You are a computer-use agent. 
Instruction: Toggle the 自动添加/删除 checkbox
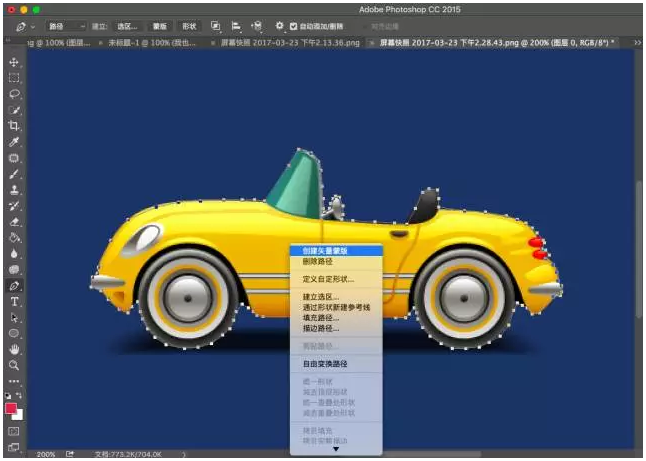click(293, 25)
